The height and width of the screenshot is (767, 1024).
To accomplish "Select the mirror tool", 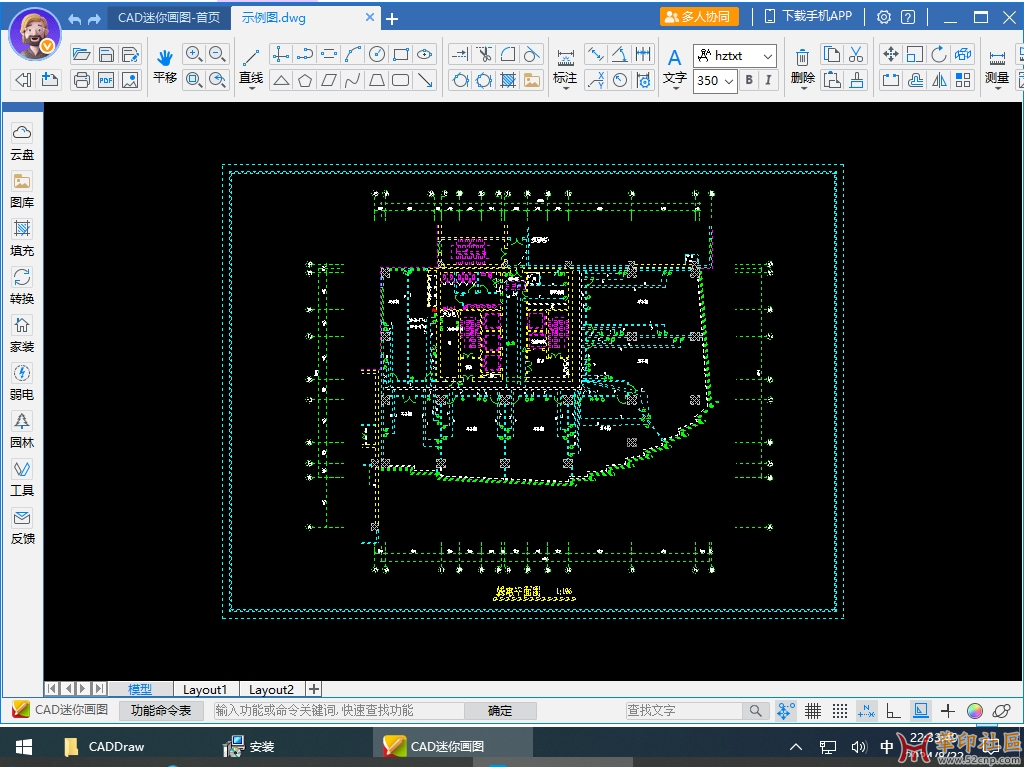I will point(938,80).
